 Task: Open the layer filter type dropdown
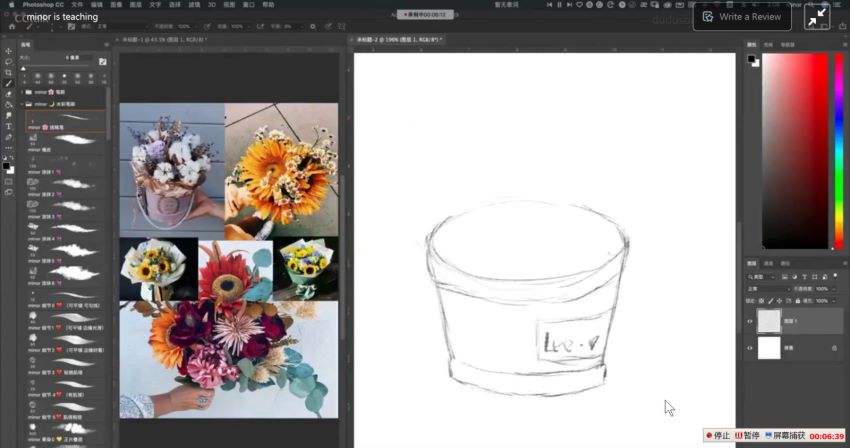762,277
